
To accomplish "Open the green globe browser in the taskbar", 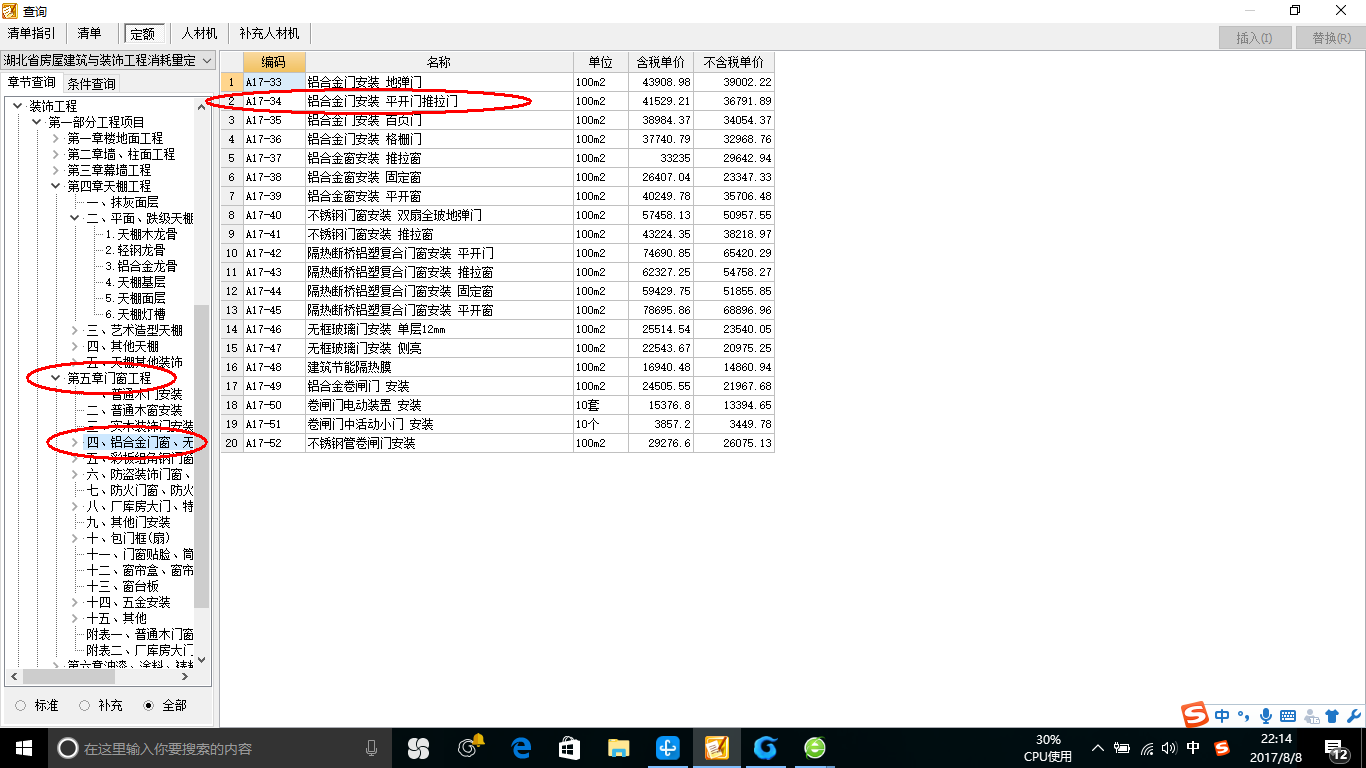I will click(815, 747).
